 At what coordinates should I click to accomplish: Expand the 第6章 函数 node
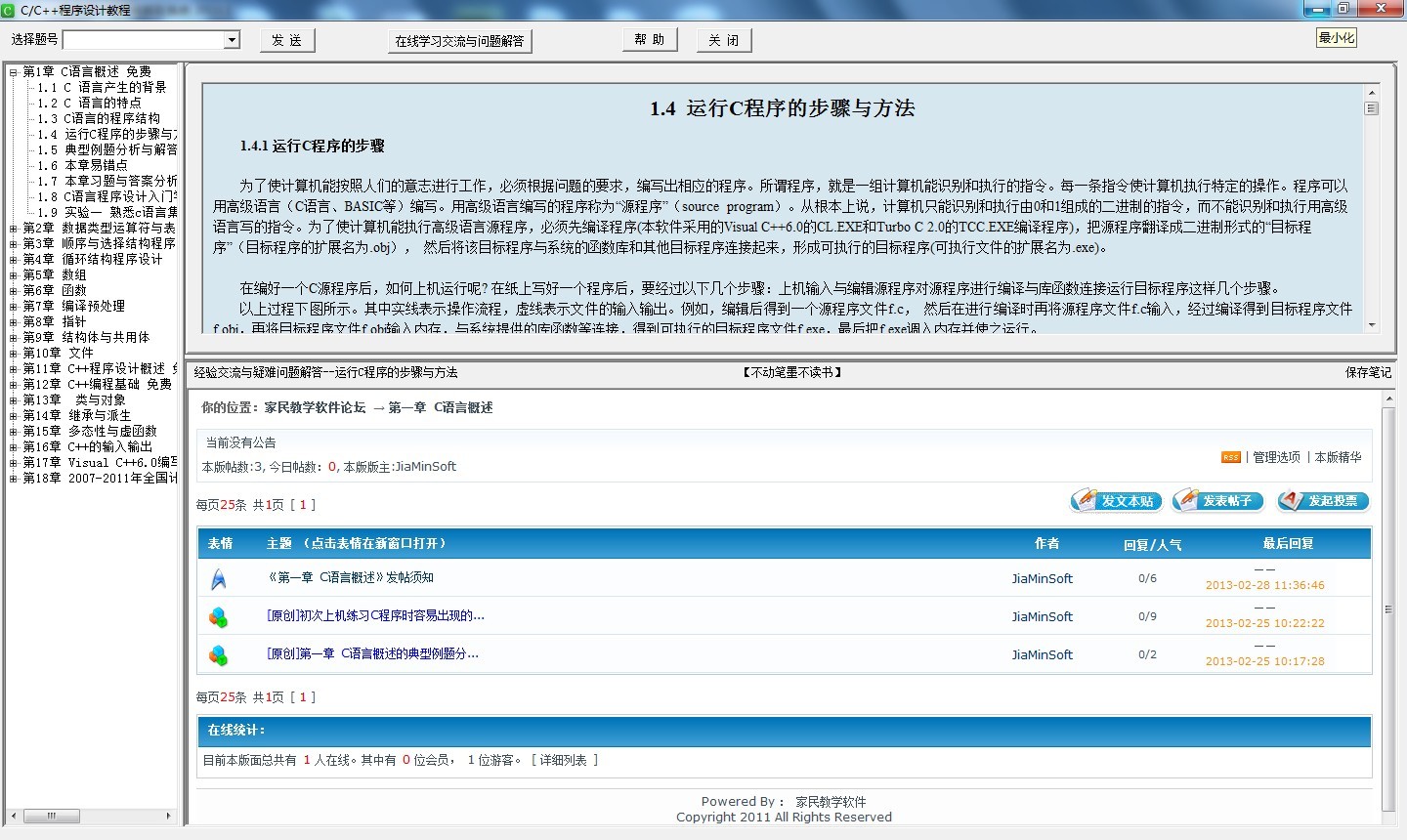(x=13, y=290)
